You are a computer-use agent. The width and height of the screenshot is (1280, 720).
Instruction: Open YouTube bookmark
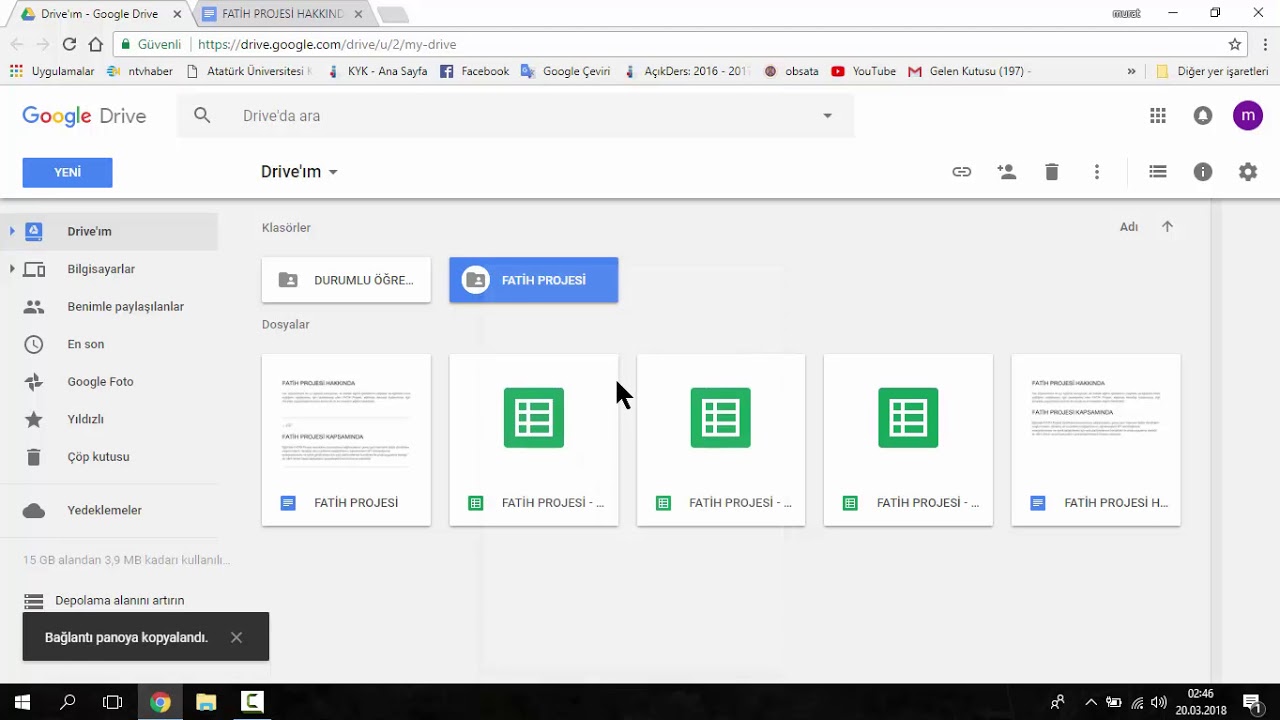[863, 71]
